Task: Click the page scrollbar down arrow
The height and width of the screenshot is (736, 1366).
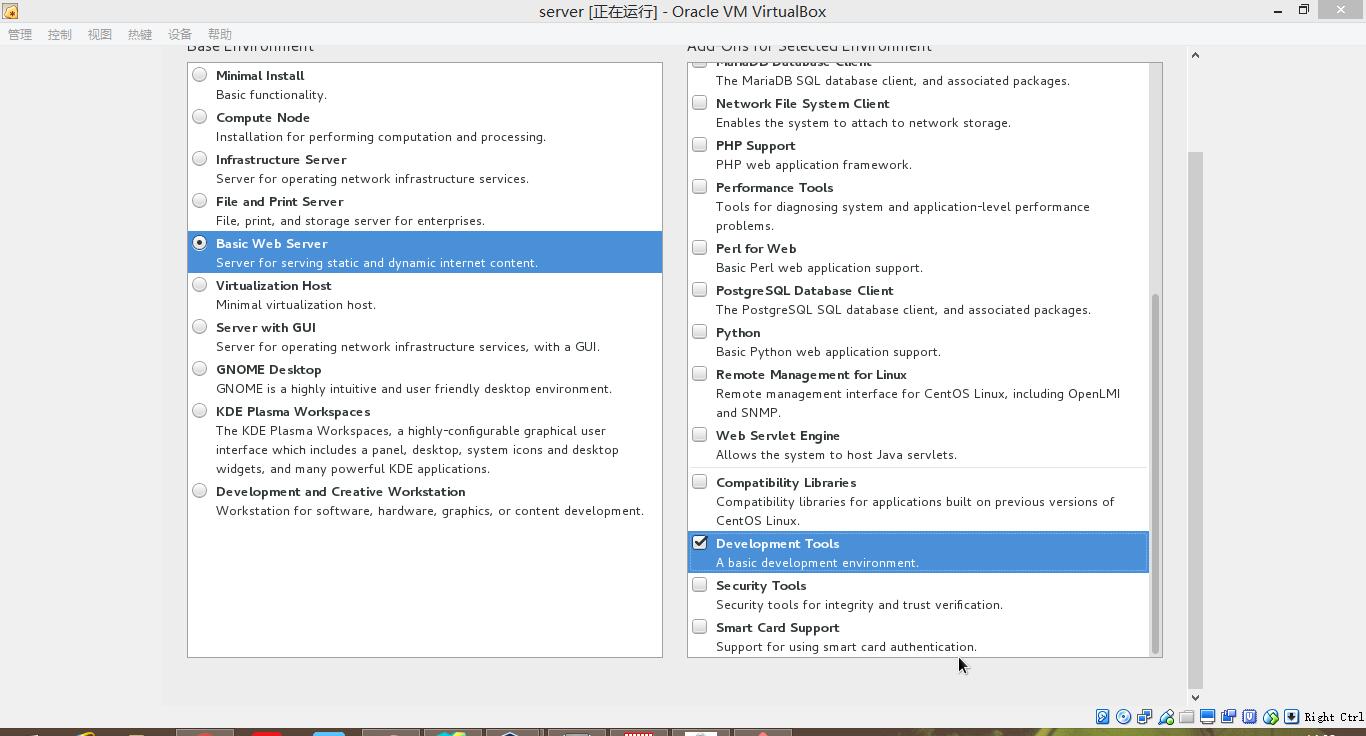Action: click(x=1195, y=697)
